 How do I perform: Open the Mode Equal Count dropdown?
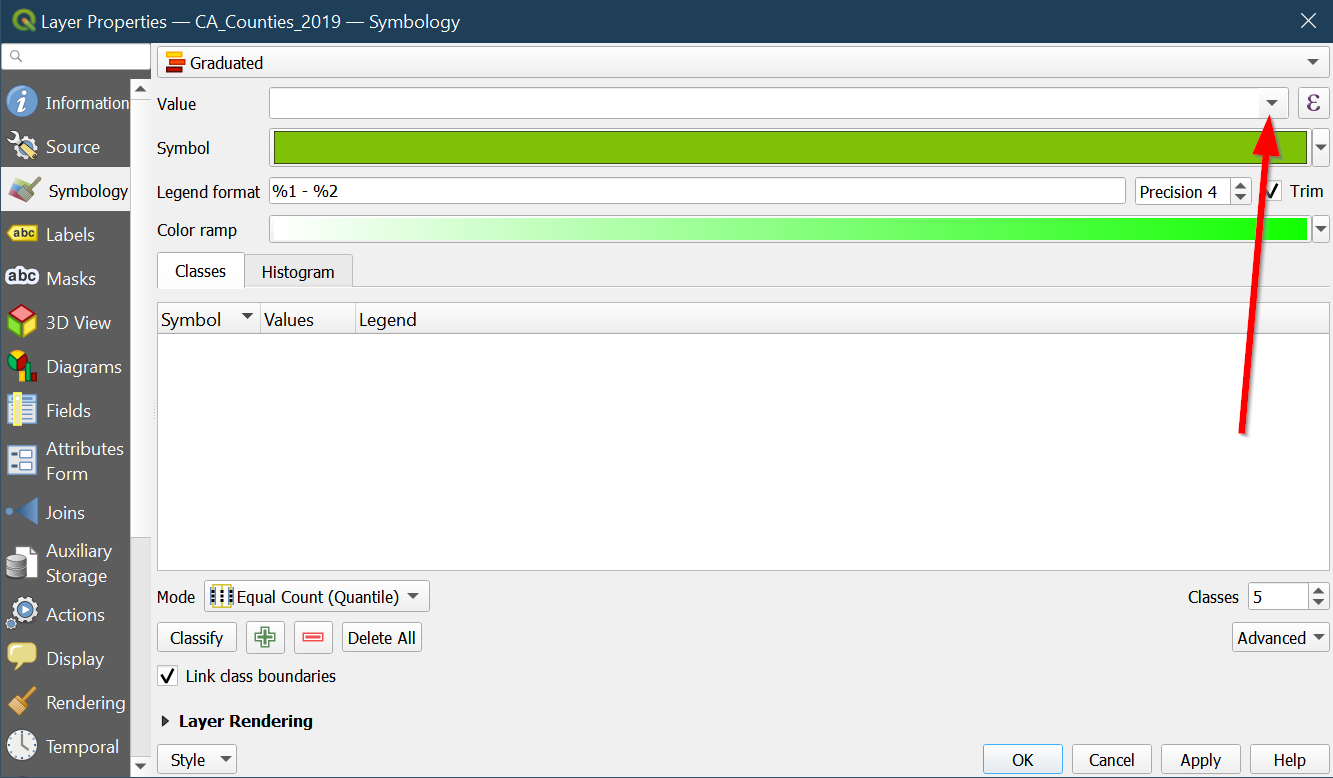pyautogui.click(x=317, y=597)
